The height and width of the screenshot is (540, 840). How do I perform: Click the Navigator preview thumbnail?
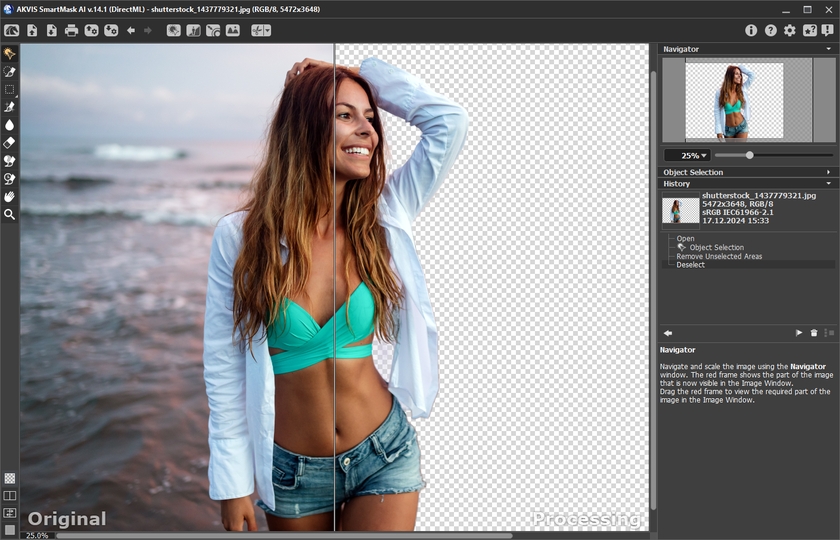point(734,101)
